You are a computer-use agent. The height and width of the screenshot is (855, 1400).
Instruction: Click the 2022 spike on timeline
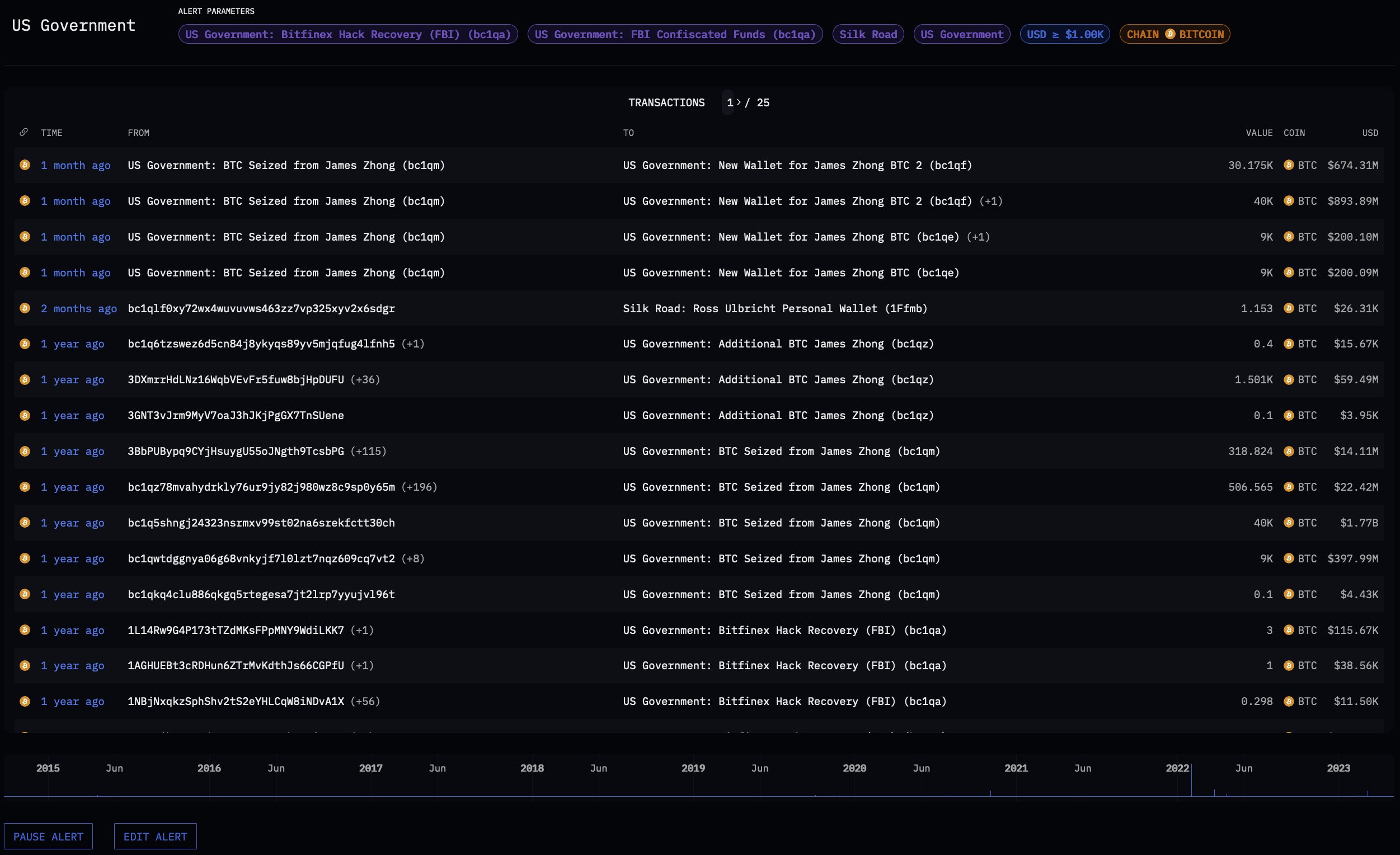coord(1191,781)
